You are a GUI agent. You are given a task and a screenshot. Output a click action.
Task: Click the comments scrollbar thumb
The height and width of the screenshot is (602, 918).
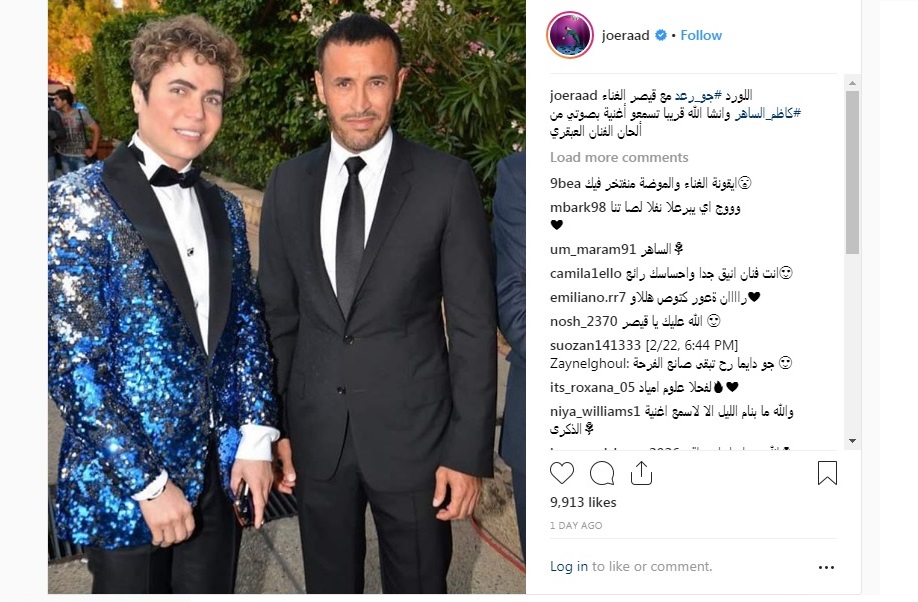coord(852,172)
